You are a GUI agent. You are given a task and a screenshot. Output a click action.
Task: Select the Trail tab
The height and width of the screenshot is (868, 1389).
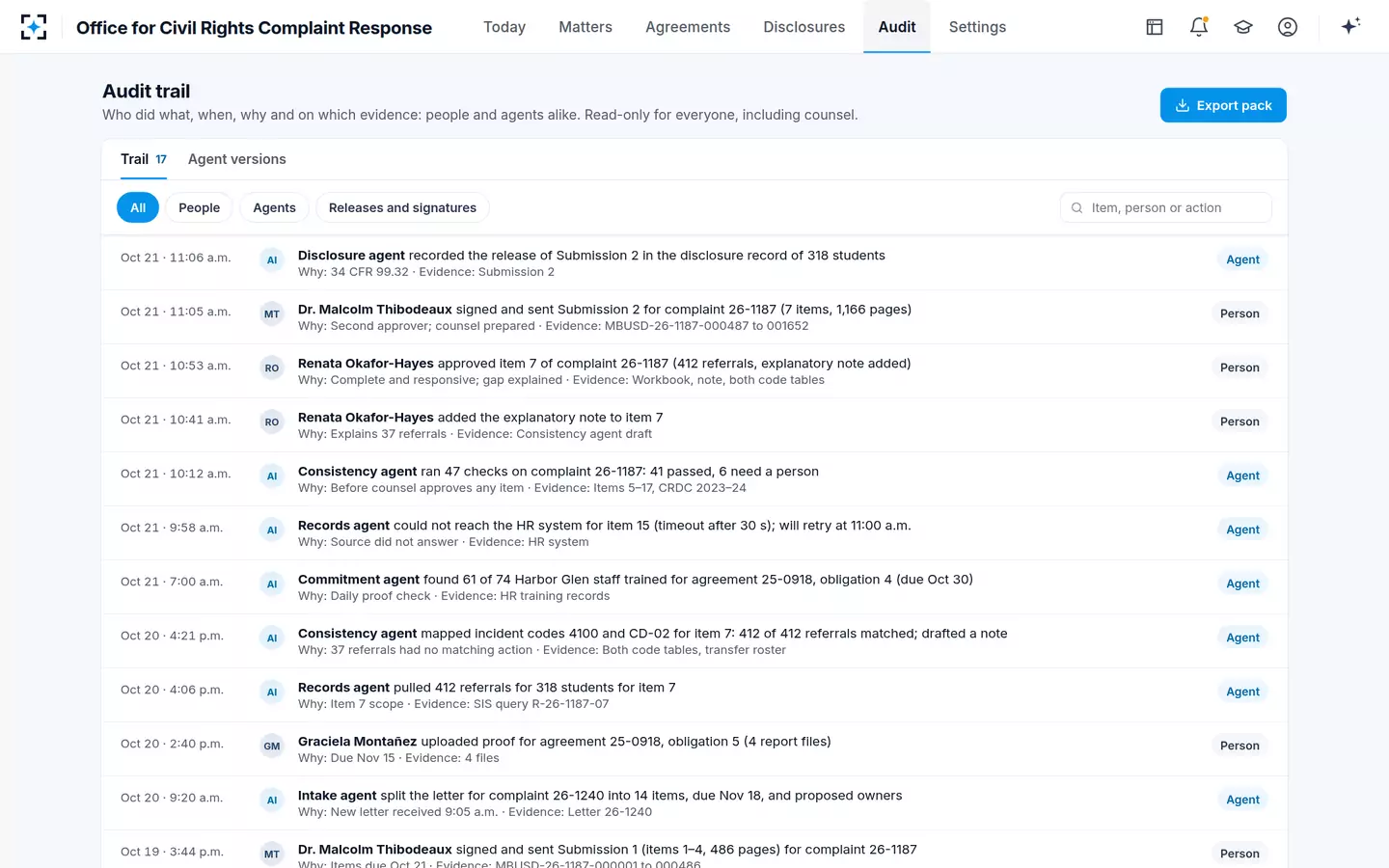(144, 159)
